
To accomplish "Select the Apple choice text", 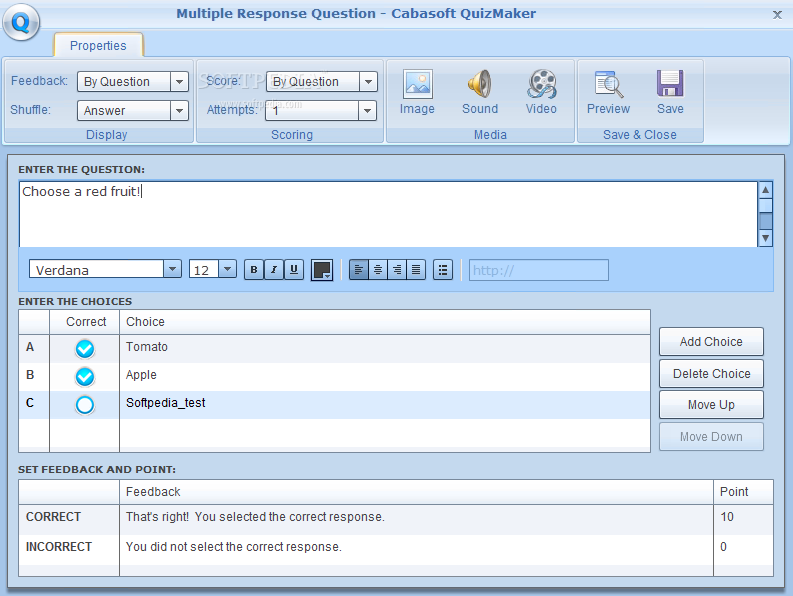I will (141, 375).
